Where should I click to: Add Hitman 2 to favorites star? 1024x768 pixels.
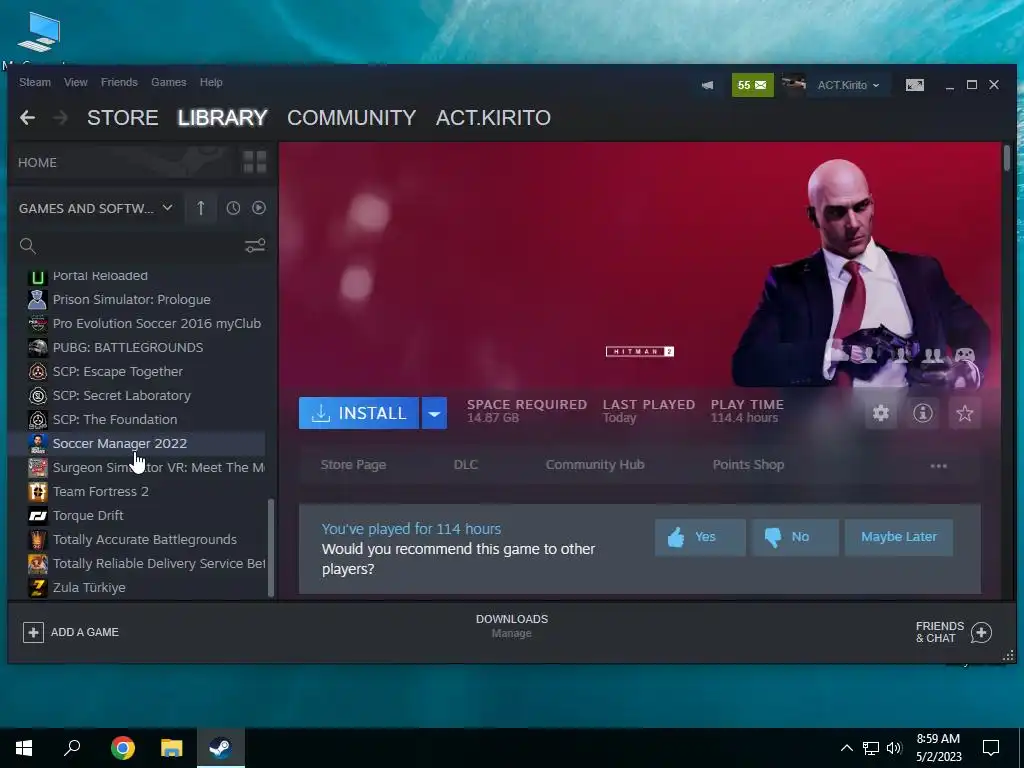(x=965, y=413)
